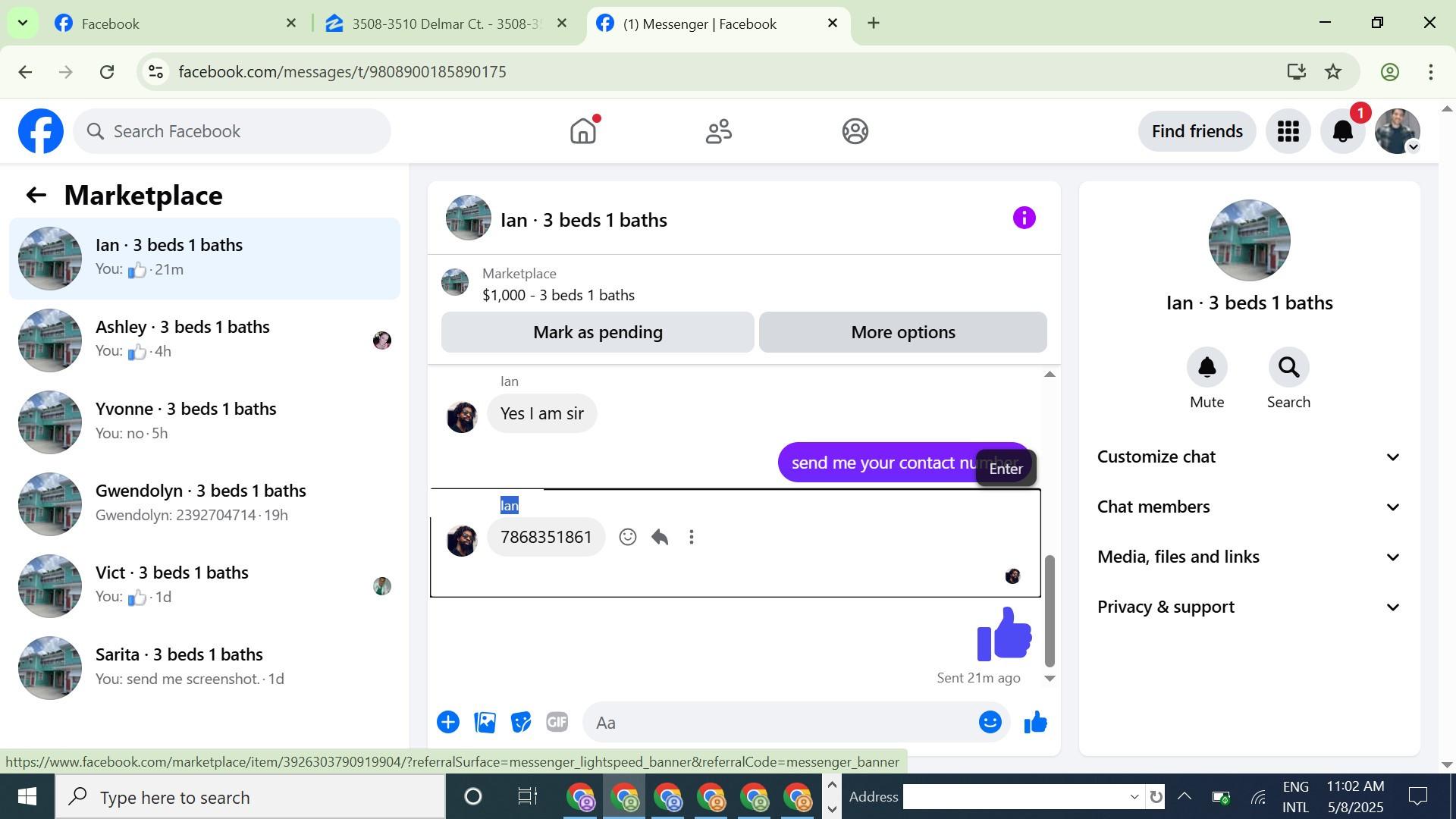The height and width of the screenshot is (819, 1456).
Task: Open Gwendolyn's 3 beds 1 baths chat
Action: pos(205,504)
